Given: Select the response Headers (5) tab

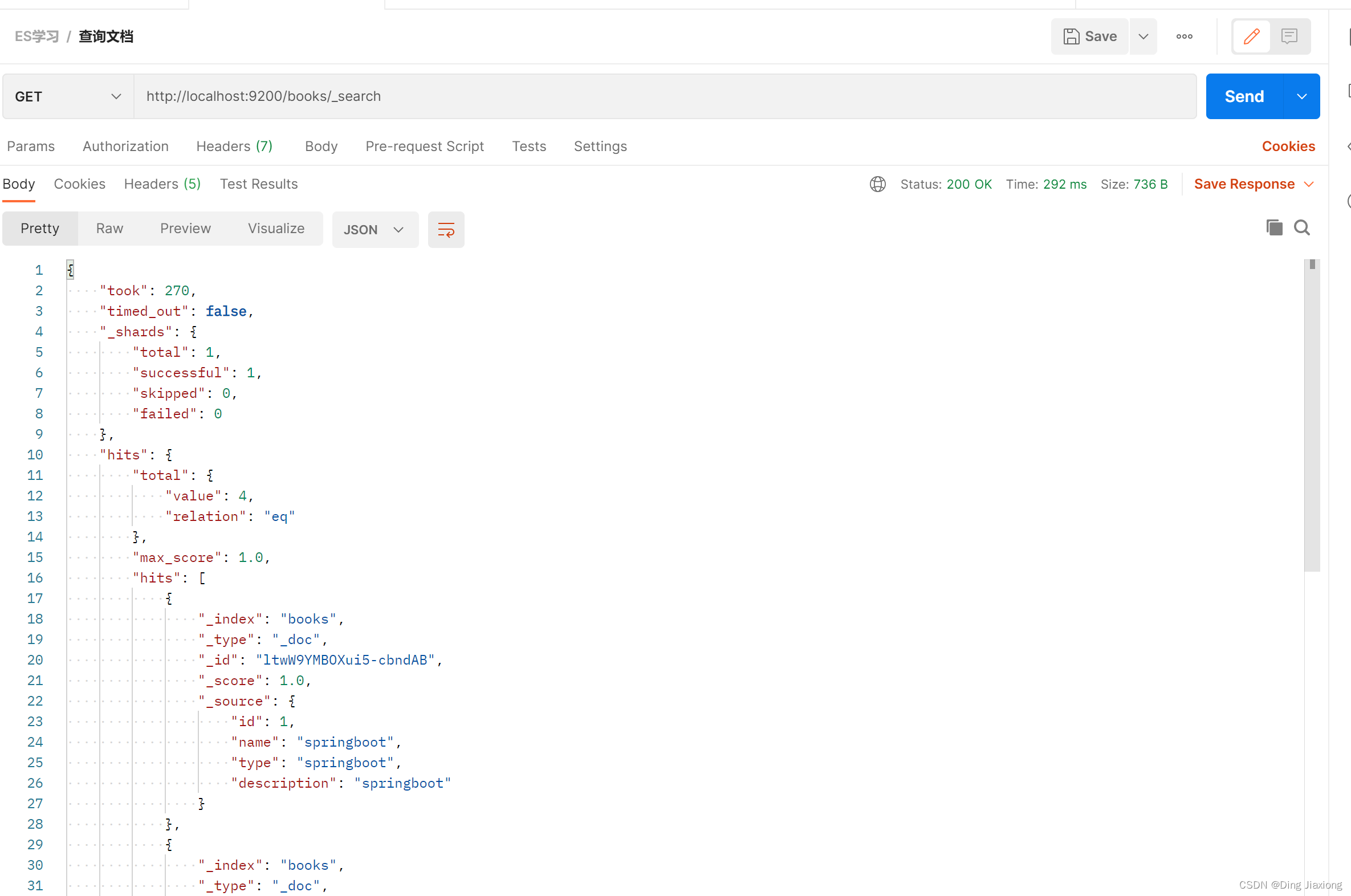Looking at the screenshot, I should pyautogui.click(x=162, y=184).
